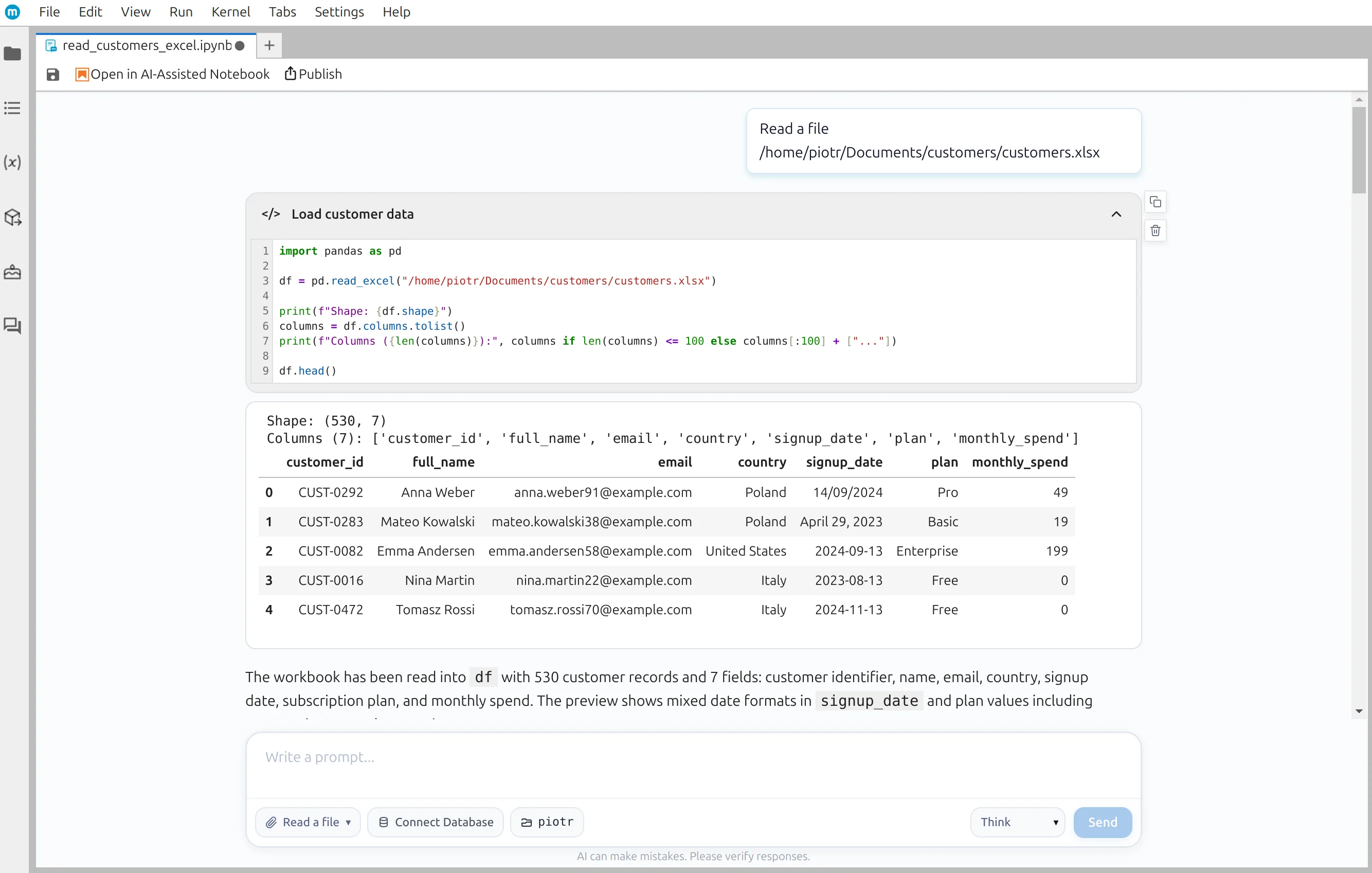Click the Write a prompt input field
Viewport: 1372px width, 873px height.
(693, 765)
